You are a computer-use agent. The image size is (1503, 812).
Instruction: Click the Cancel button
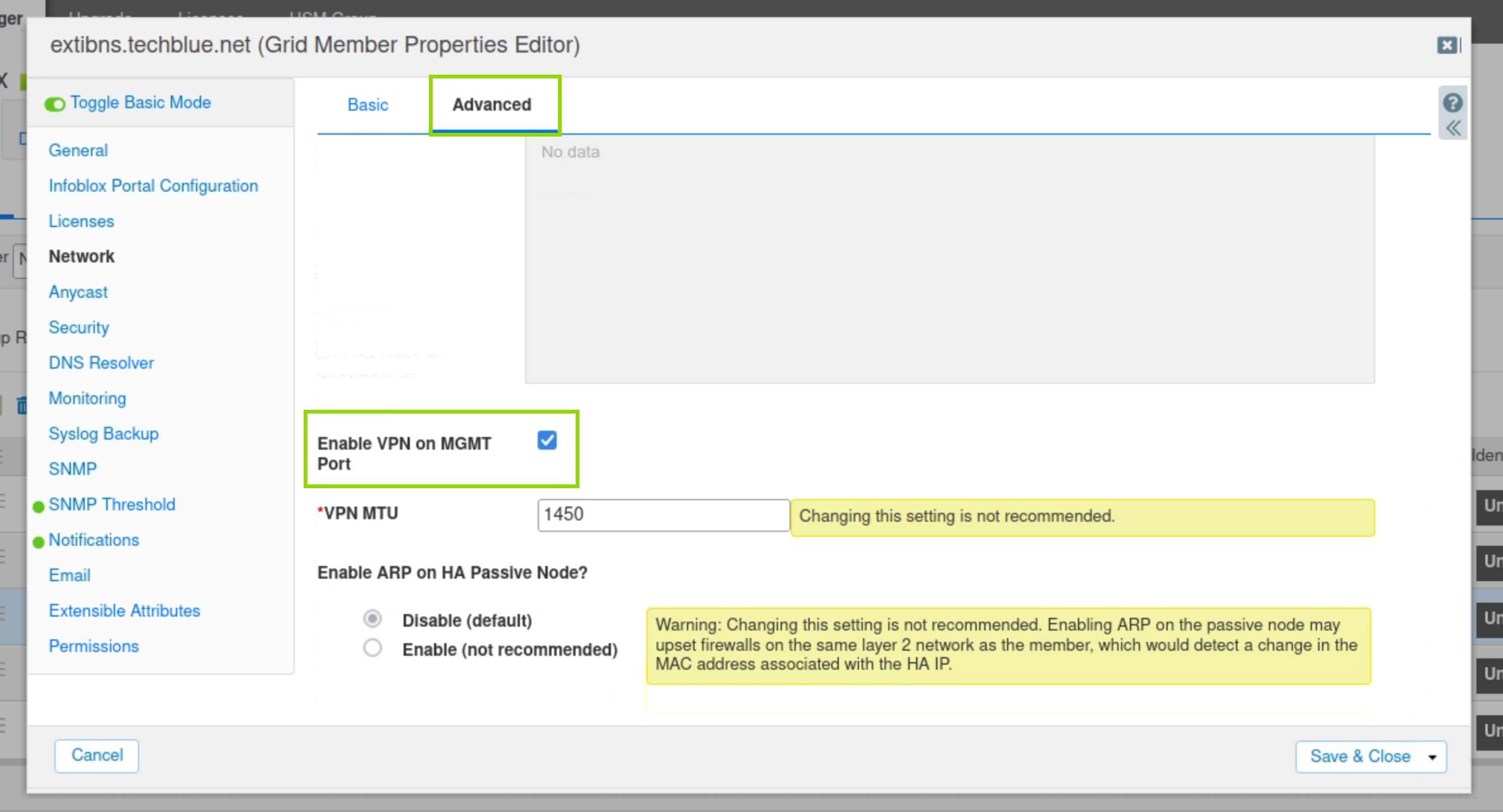click(x=97, y=755)
